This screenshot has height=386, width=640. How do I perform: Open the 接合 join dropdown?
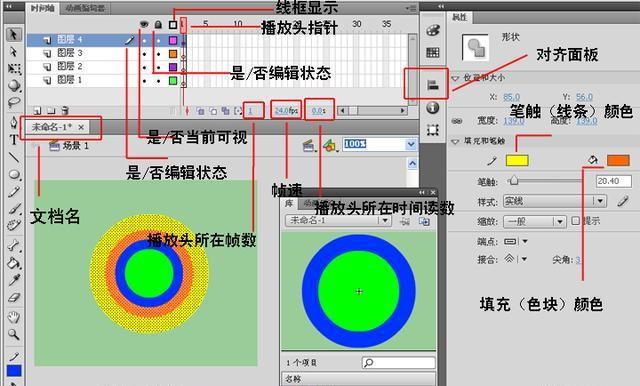coord(516,259)
